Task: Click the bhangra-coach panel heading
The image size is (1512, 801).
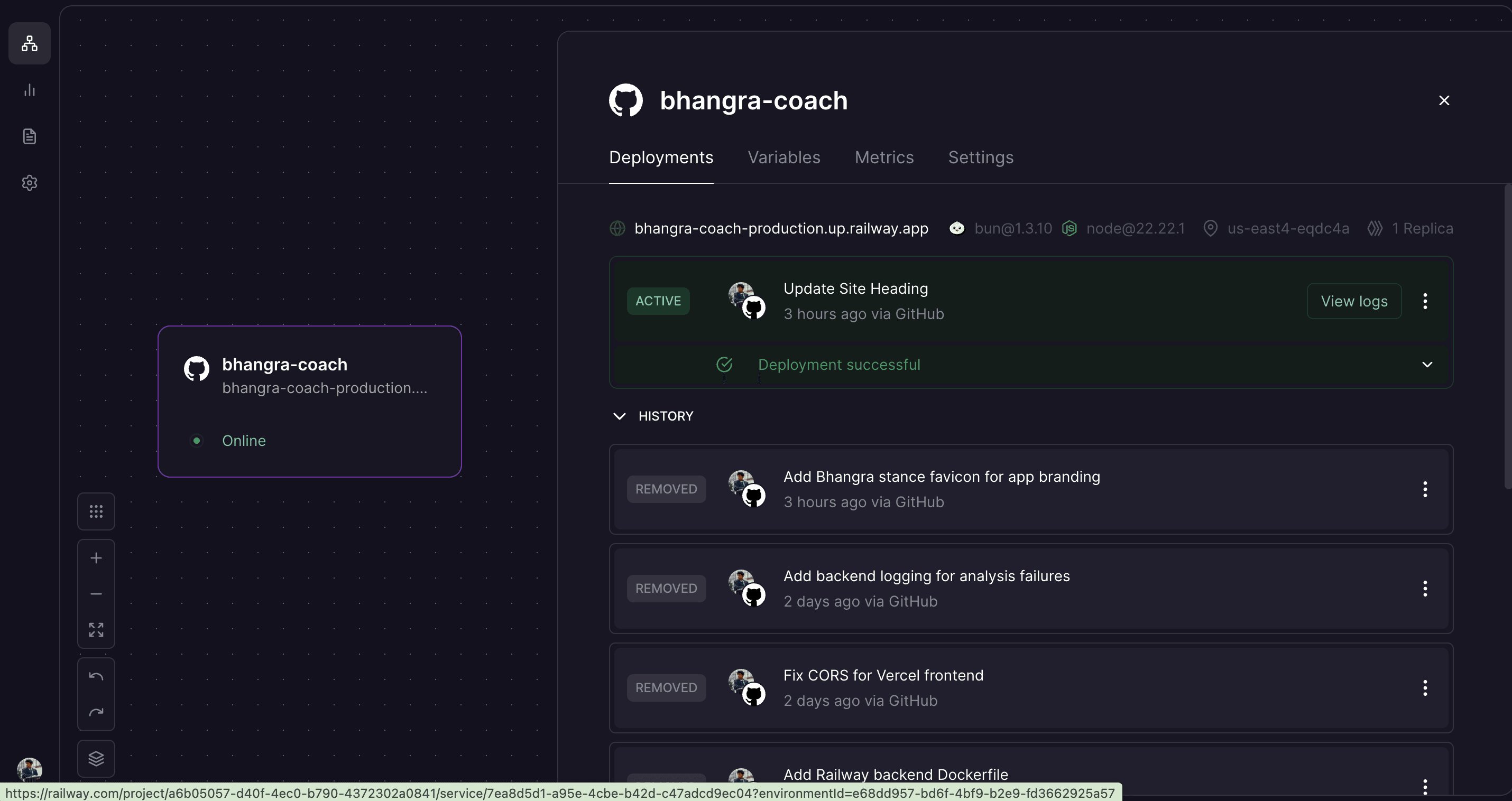Action: 754,100
